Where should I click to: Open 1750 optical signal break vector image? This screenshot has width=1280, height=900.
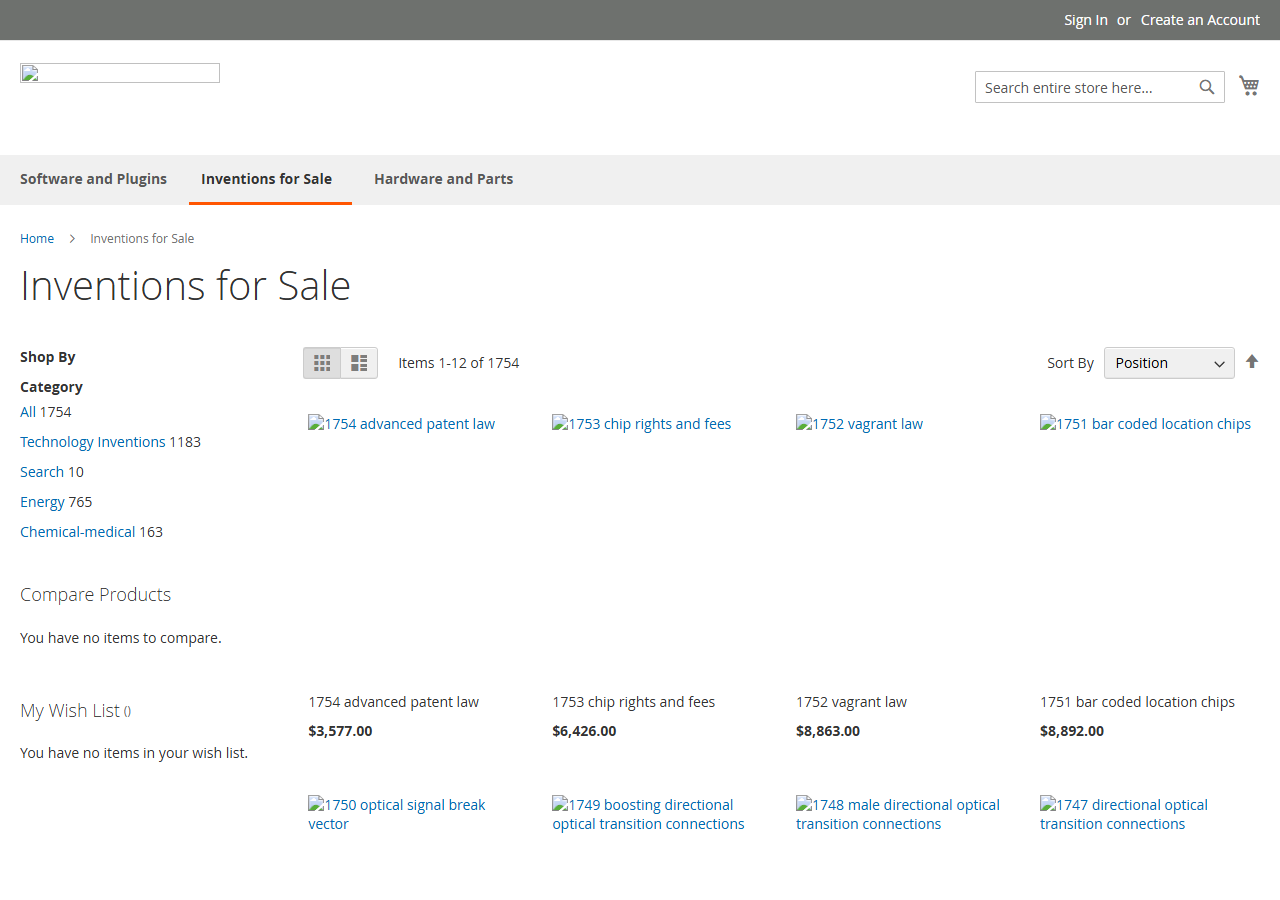[x=397, y=814]
